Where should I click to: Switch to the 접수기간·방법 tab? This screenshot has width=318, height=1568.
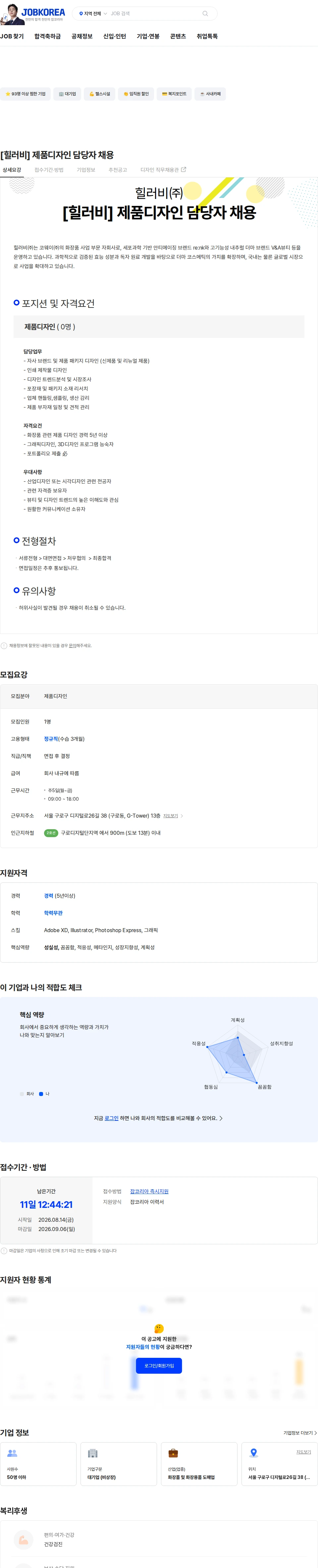click(49, 170)
